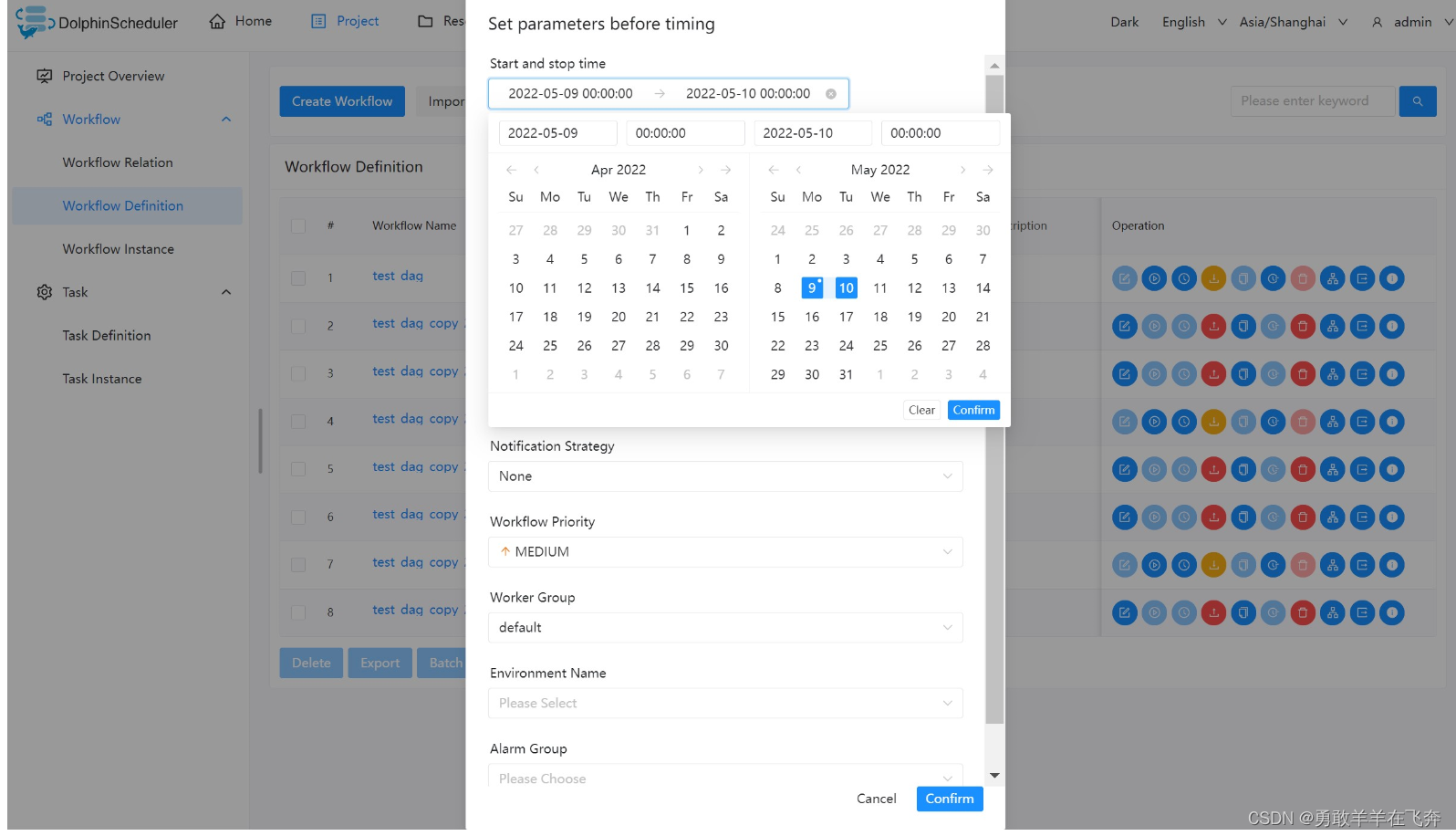
Task: Click the search magnifier button
Action: point(1418,101)
